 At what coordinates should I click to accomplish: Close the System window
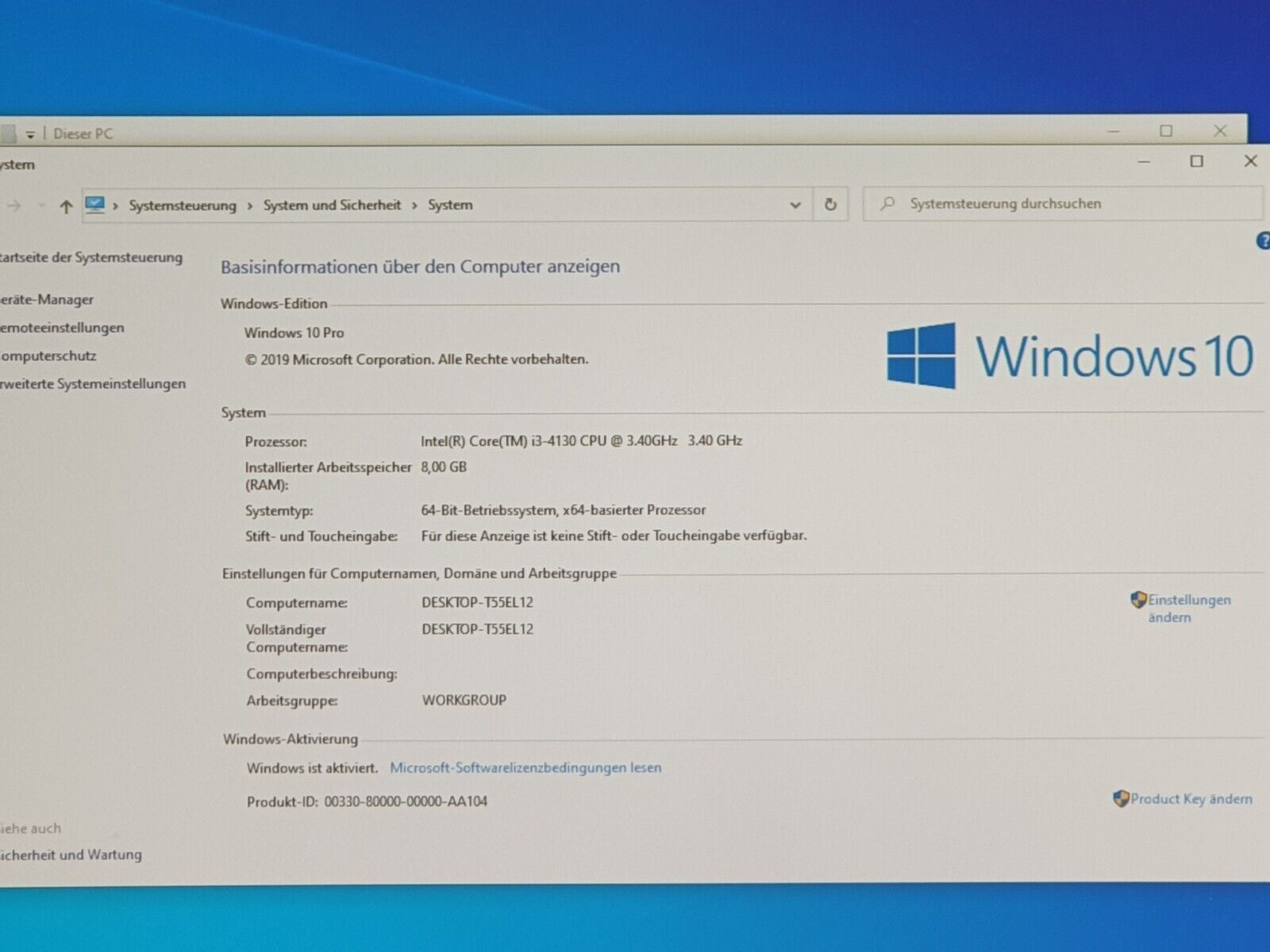[x=1250, y=161]
